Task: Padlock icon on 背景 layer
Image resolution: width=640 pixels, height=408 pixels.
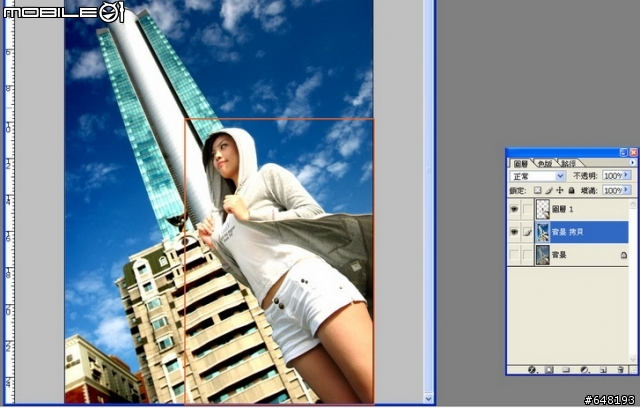Action: [x=623, y=255]
